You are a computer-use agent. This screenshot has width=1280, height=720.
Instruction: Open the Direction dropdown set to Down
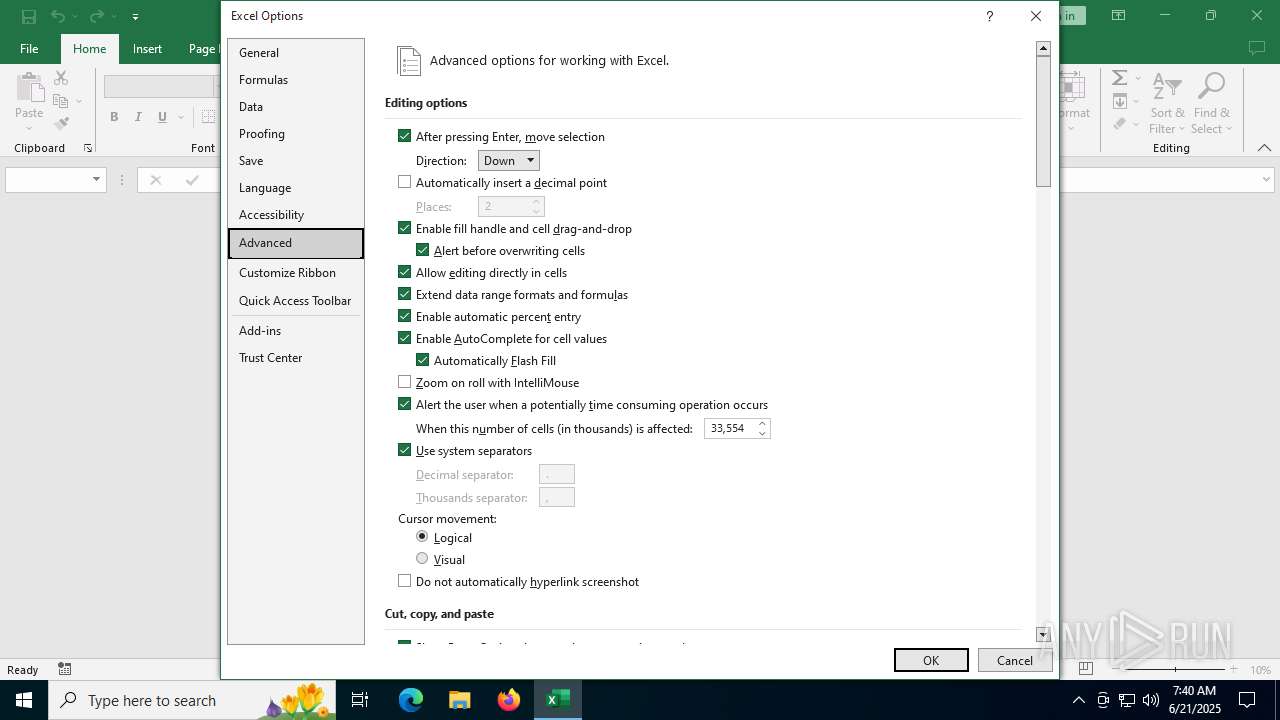click(x=509, y=160)
